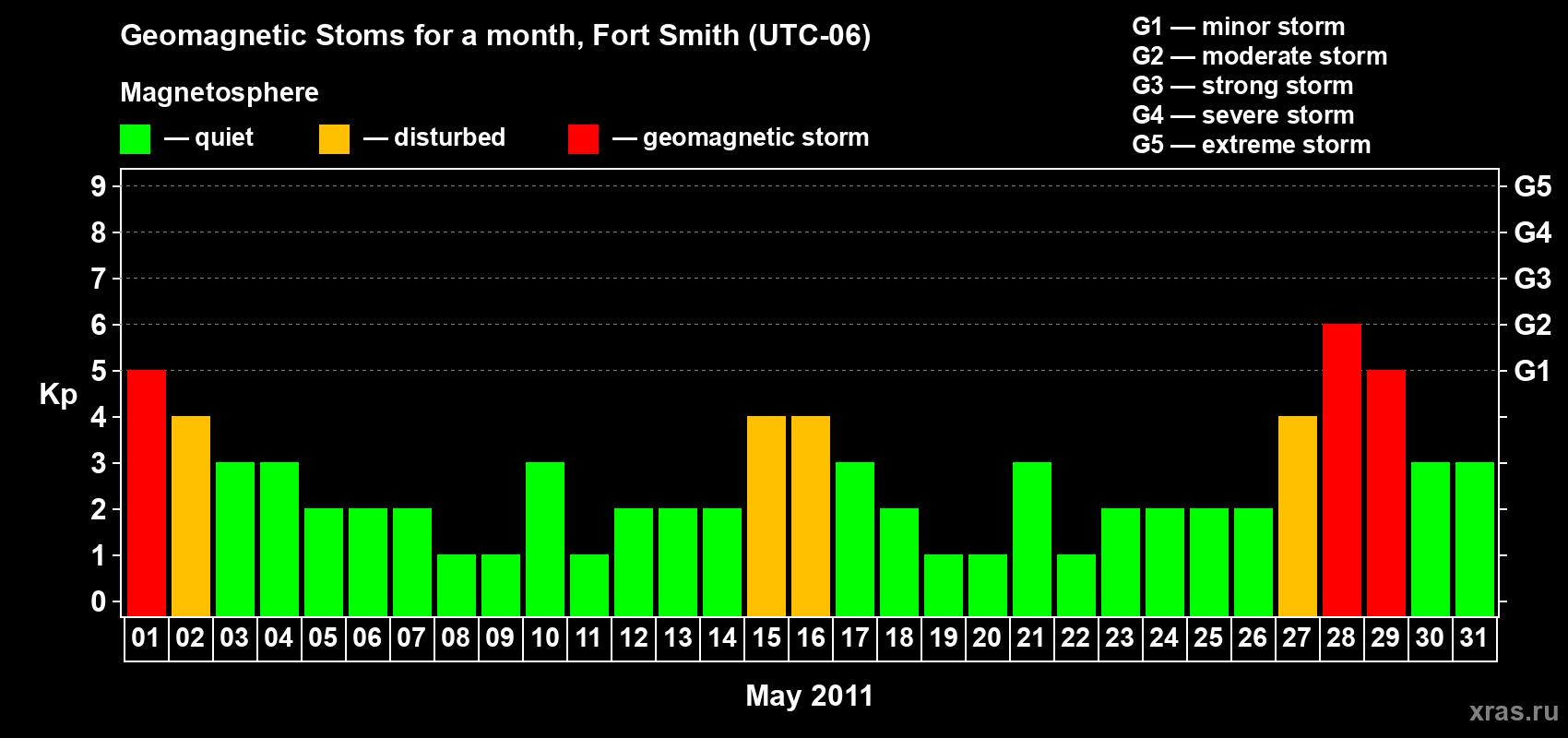Screen dimensions: 1568x738
Task: Click the orange bar for day 02
Action: pyautogui.click(x=191, y=517)
